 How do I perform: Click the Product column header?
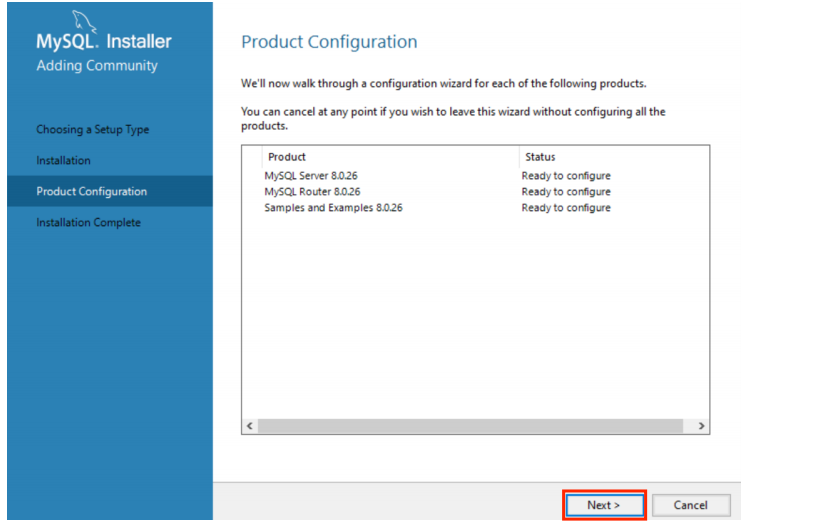391,157
